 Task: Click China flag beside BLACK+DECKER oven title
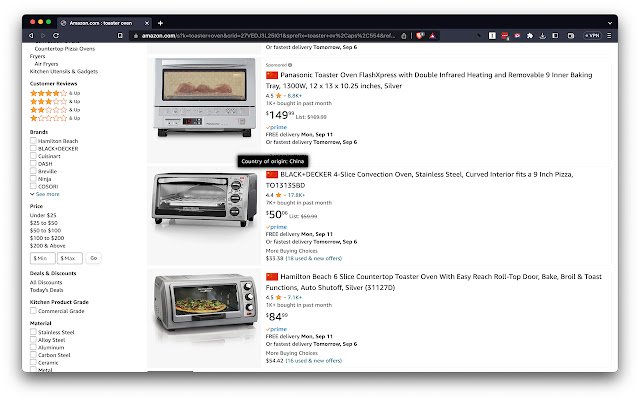[272, 175]
